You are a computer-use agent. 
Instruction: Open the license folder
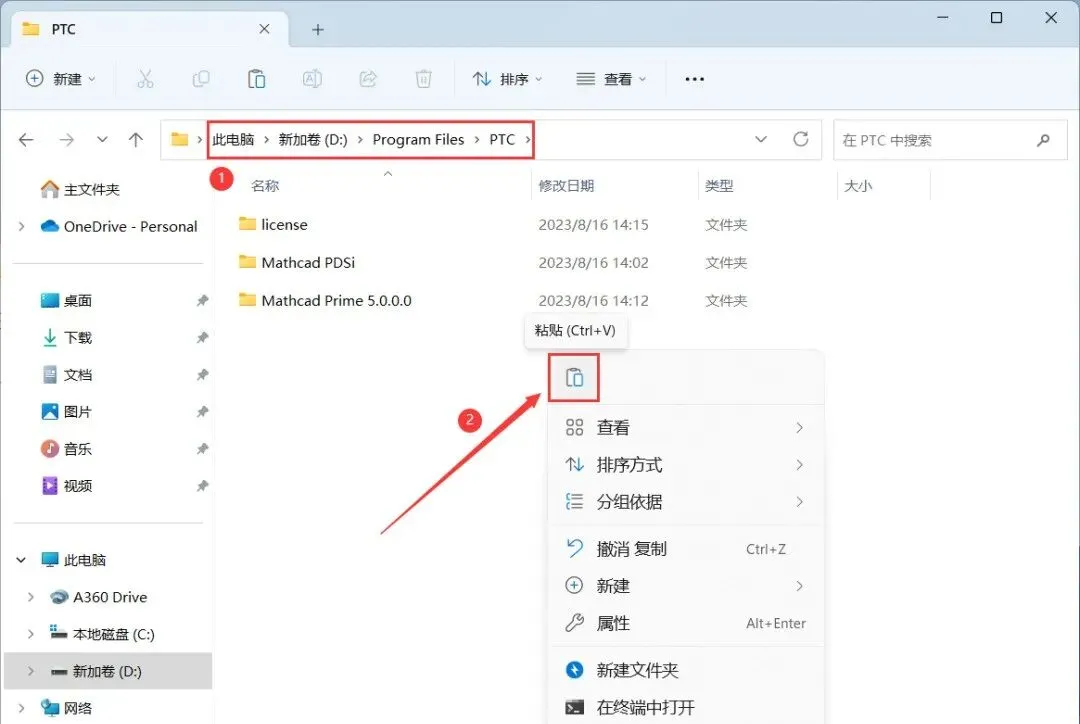tap(273, 225)
